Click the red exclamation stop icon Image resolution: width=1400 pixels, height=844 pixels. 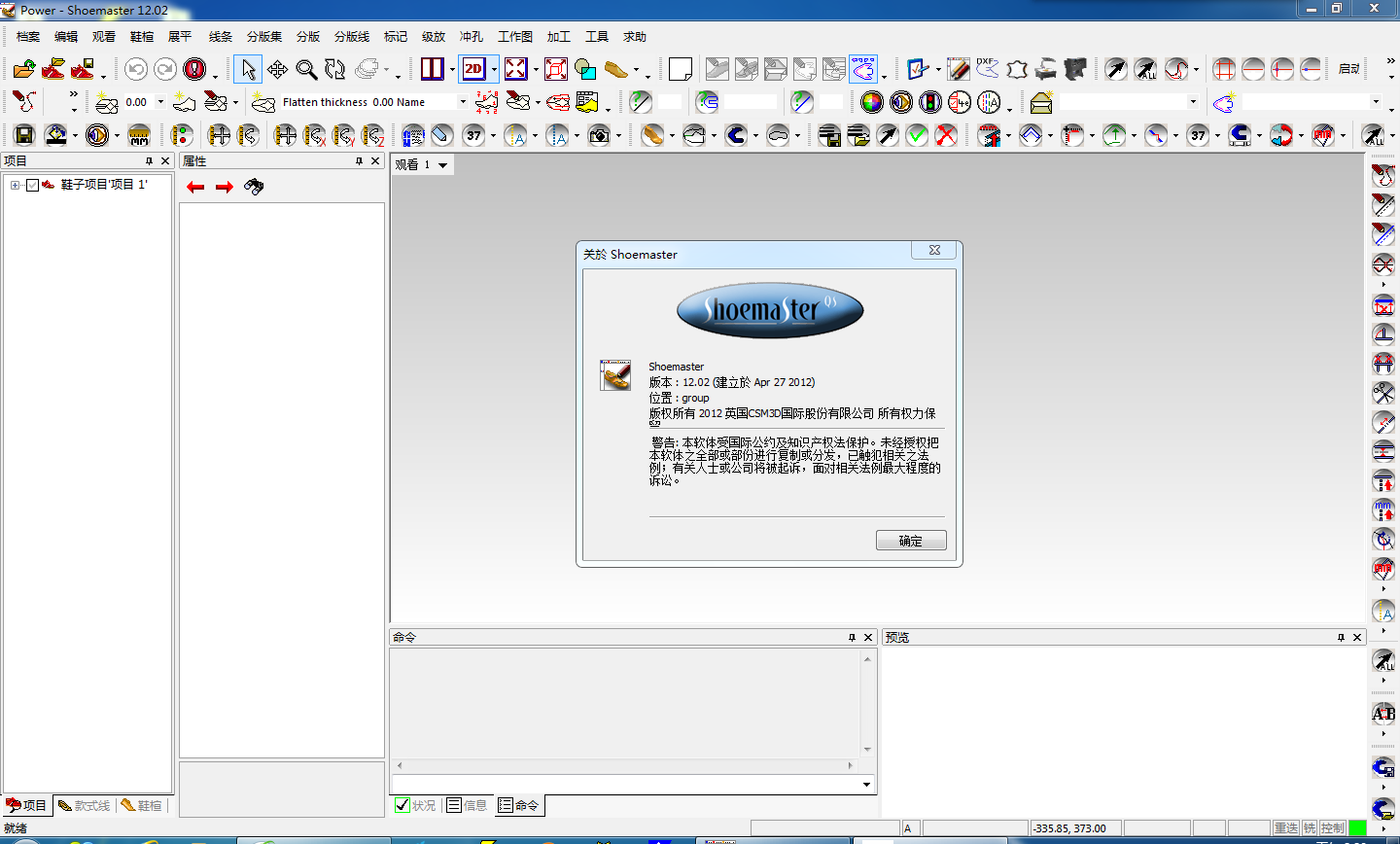(194, 69)
